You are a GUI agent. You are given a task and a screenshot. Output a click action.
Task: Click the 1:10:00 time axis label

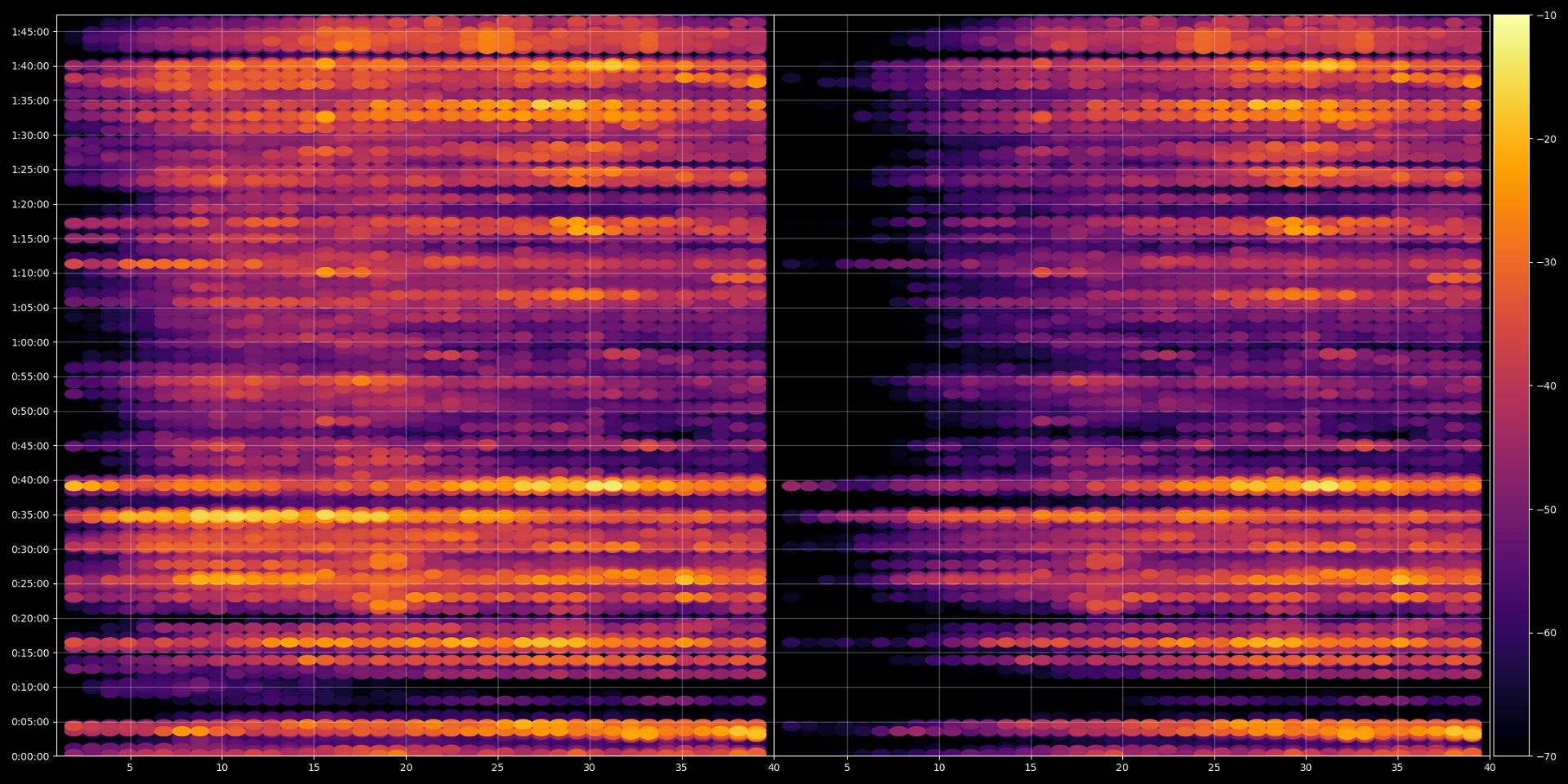tap(30, 273)
